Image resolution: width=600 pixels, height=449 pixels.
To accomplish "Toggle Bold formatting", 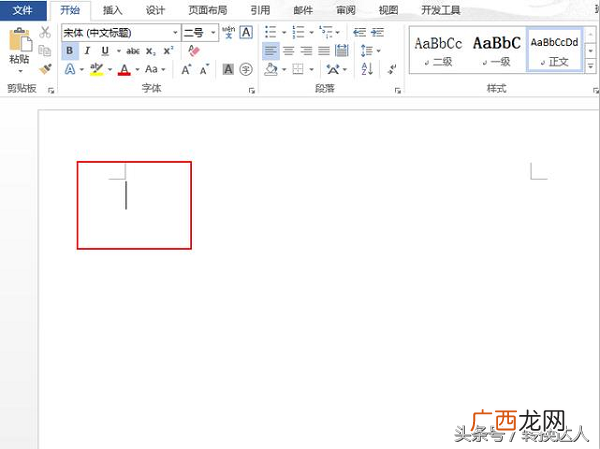I will tap(70, 51).
